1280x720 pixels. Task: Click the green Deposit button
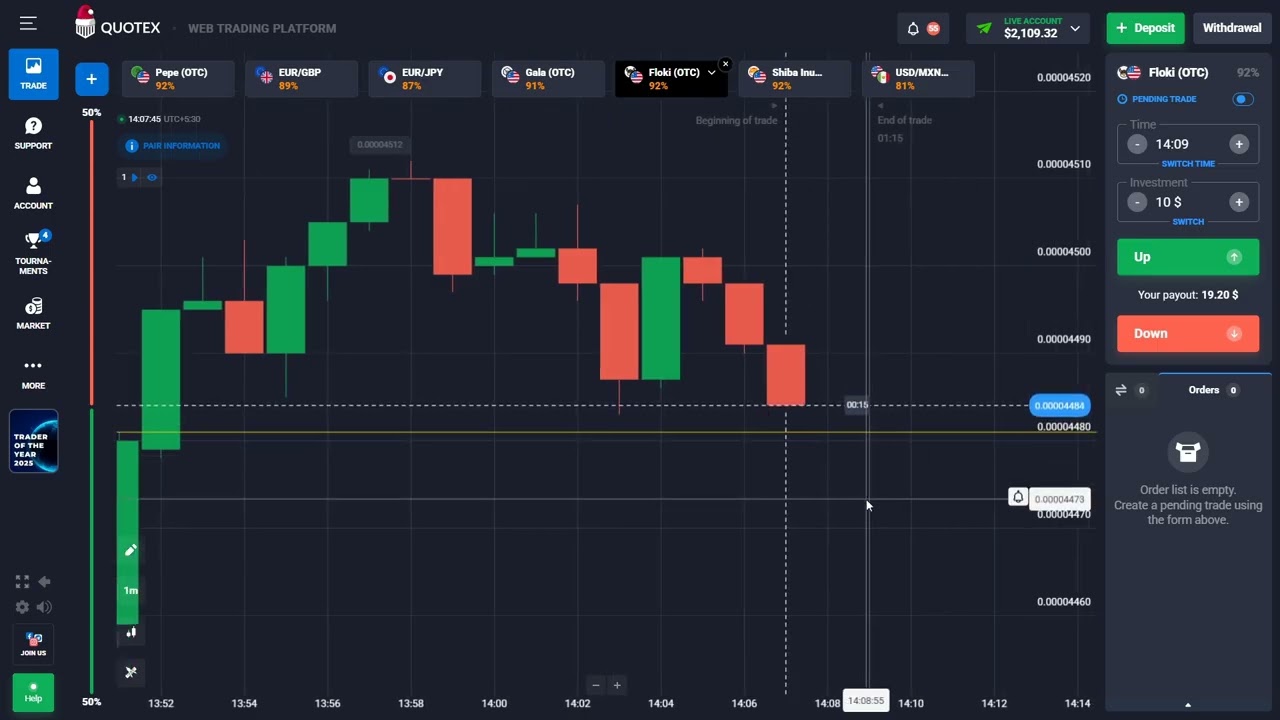pos(1145,28)
